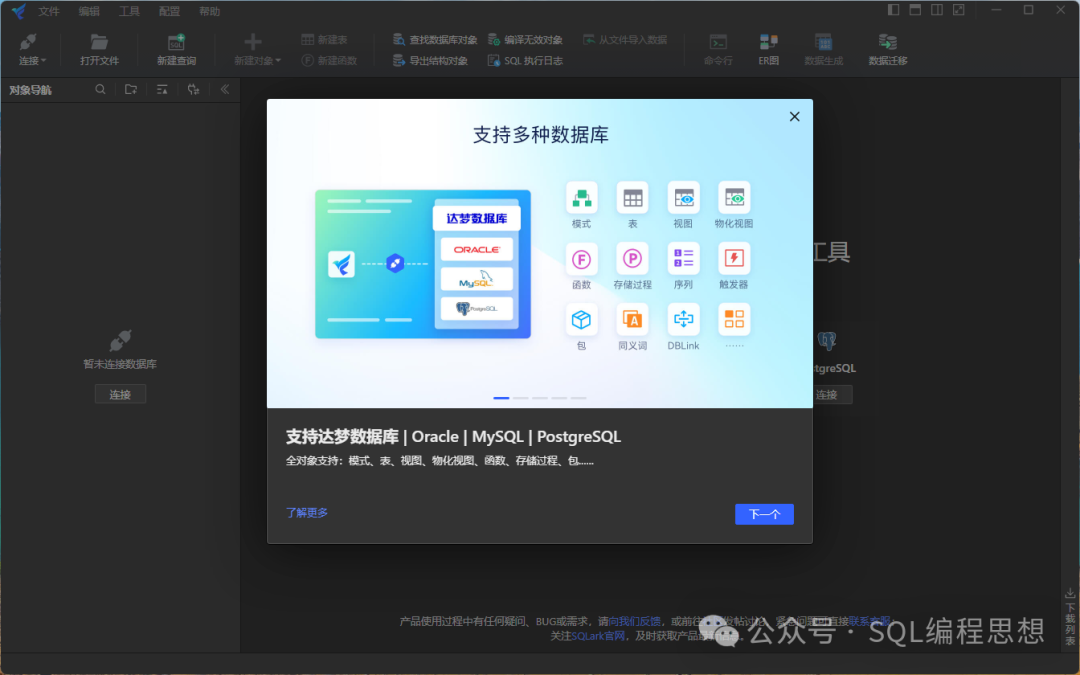Open the 命令行 command line tool
The image size is (1080, 675).
718,48
